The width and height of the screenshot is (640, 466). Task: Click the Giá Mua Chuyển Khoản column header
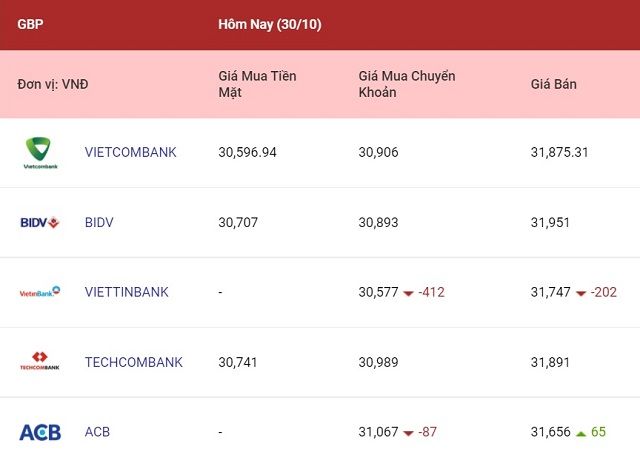point(407,84)
